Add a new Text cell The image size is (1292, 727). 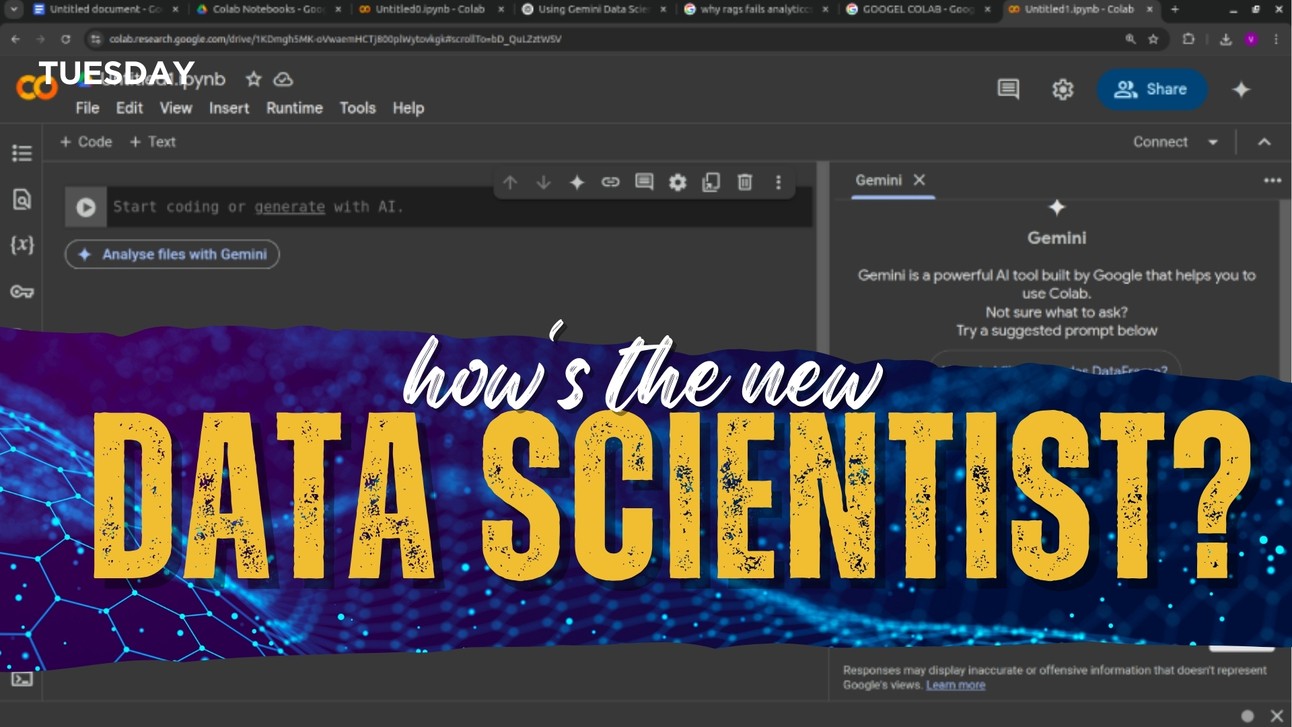point(153,142)
